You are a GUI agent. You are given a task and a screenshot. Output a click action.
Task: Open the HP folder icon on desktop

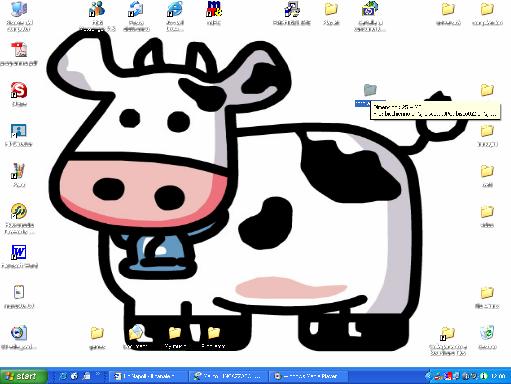[370, 9]
